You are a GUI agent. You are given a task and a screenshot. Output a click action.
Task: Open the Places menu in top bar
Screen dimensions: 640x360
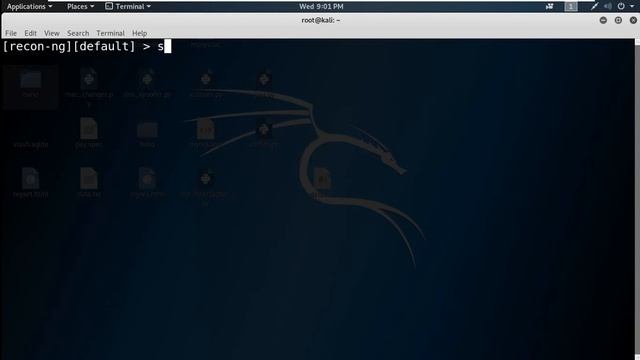pyautogui.click(x=80, y=7)
